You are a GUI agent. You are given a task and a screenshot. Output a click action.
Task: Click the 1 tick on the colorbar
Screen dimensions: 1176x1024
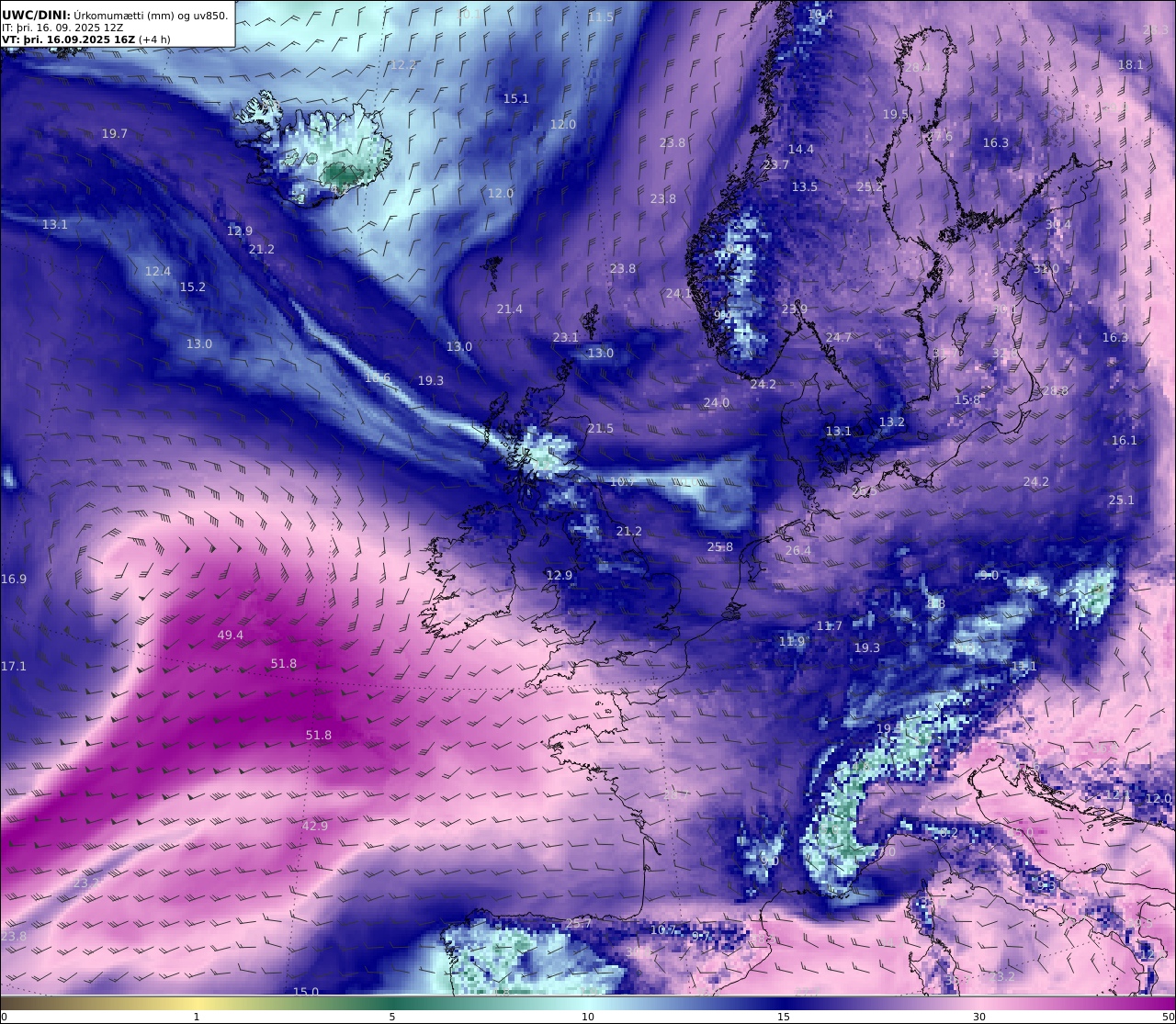197,1017
